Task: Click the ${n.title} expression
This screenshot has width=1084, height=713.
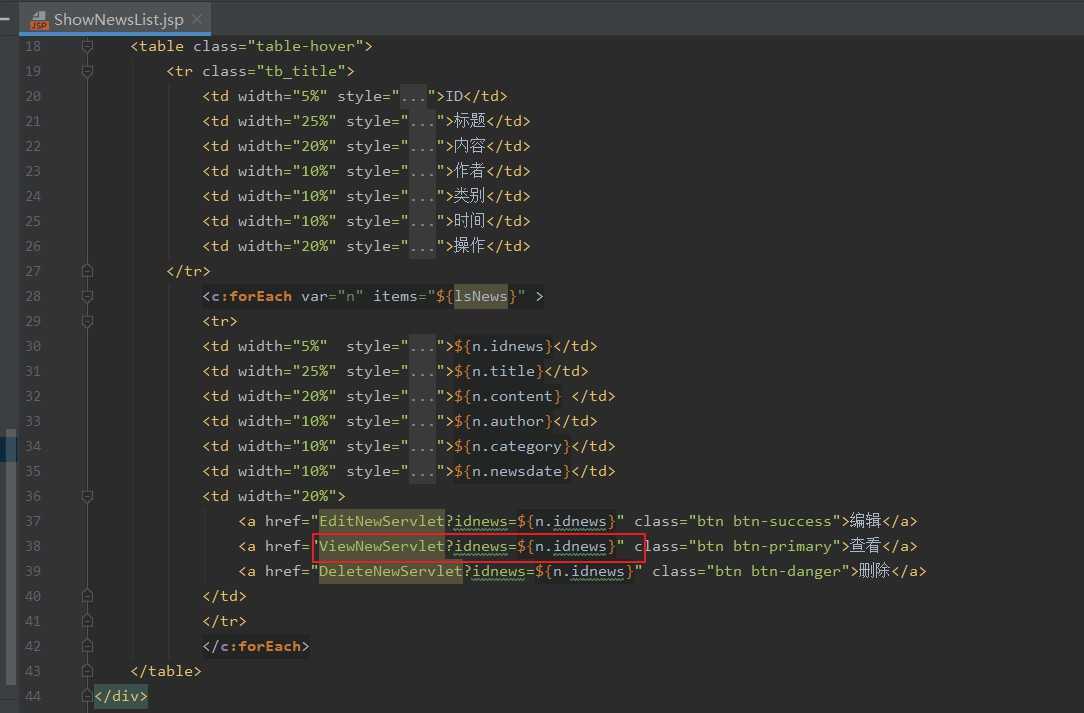Action: pos(499,371)
